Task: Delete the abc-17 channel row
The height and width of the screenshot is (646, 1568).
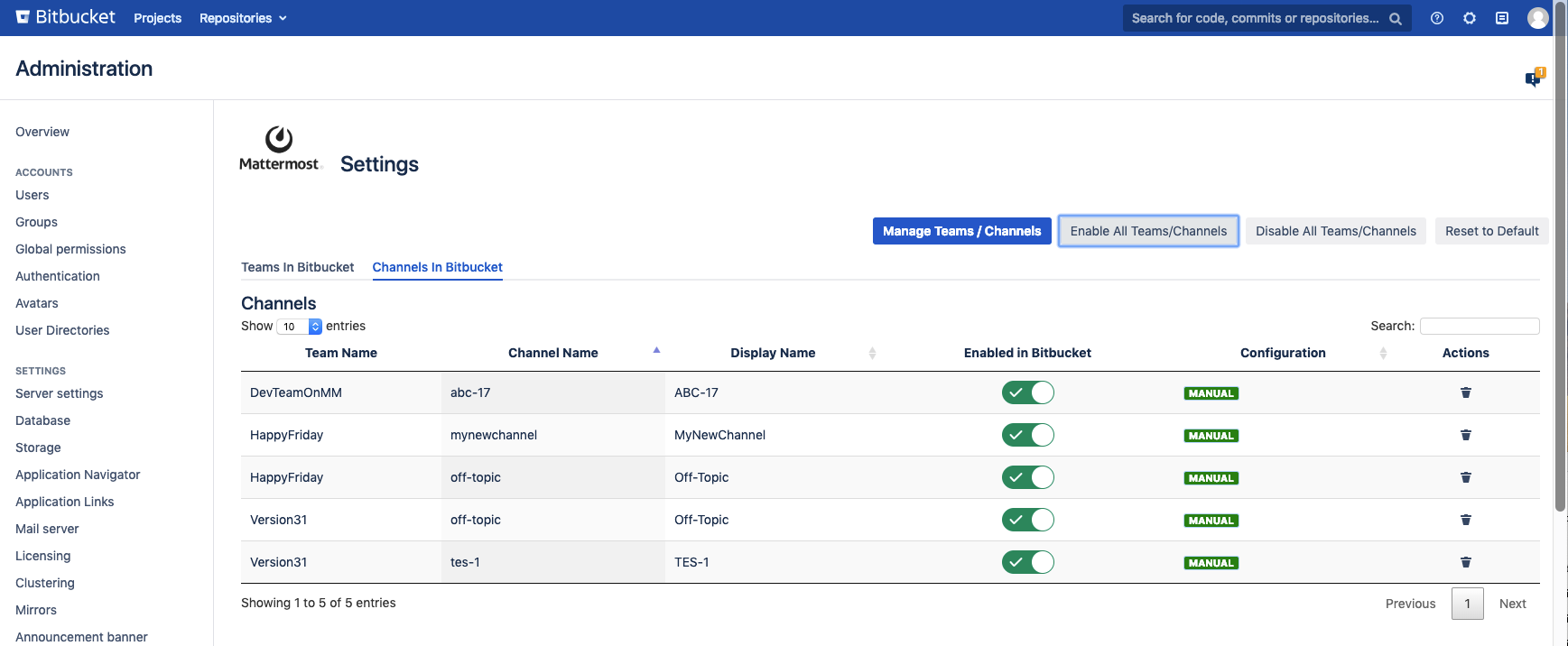Action: 1465,392
